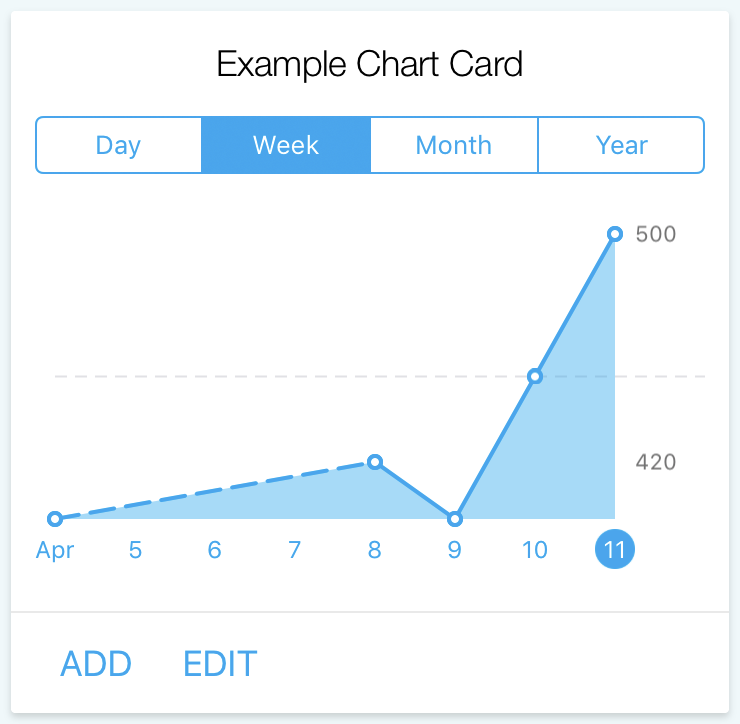Viewport: 740px width, 724px height.
Task: Click the data point above Apr
Action: pyautogui.click(x=55, y=519)
